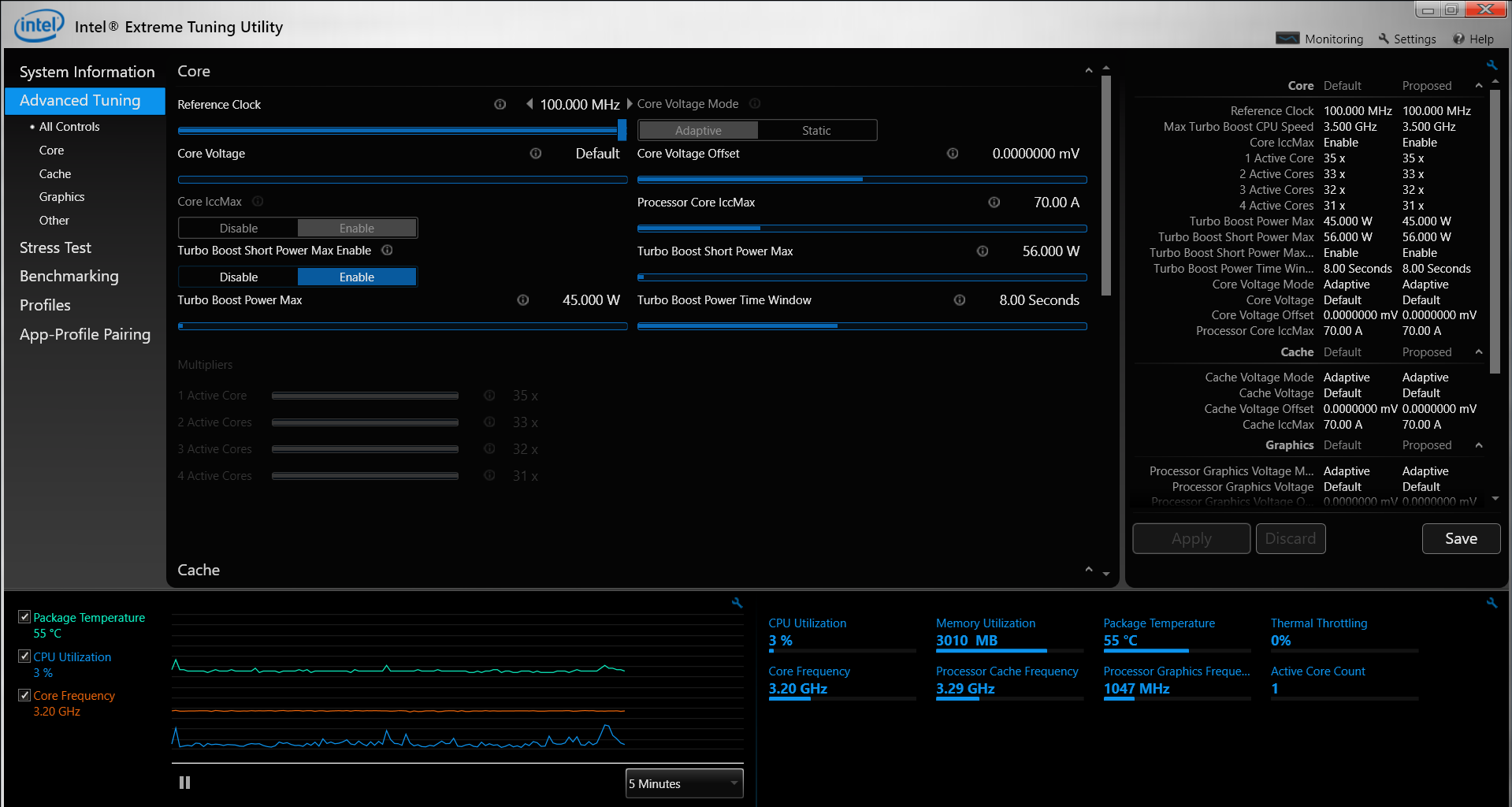Click info icon for 2 Active Cores multiplier
The width and height of the screenshot is (1512, 807).
tap(489, 422)
